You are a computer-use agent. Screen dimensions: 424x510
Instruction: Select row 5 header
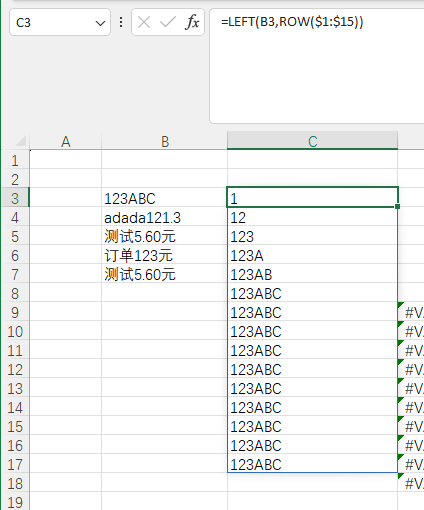pyautogui.click(x=15, y=237)
